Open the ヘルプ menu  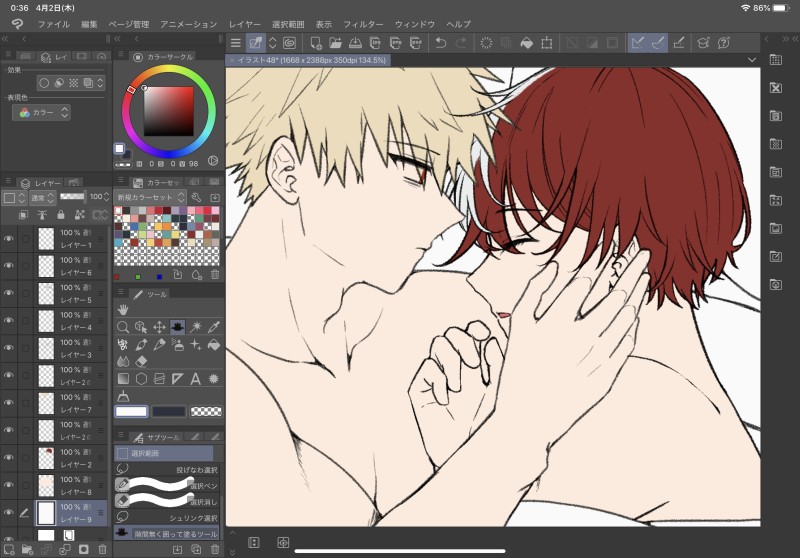[458, 24]
